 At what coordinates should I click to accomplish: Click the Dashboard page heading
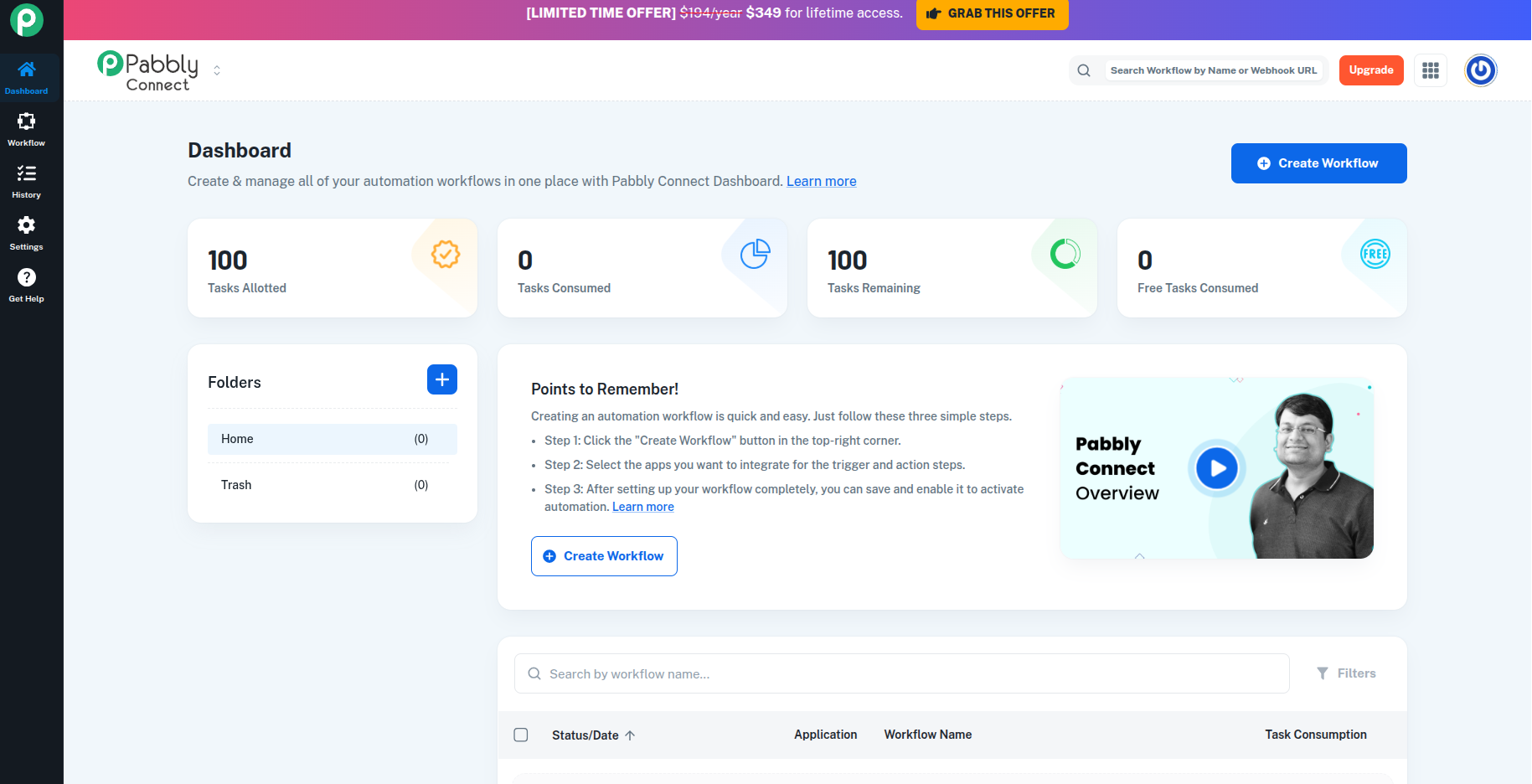pos(240,151)
